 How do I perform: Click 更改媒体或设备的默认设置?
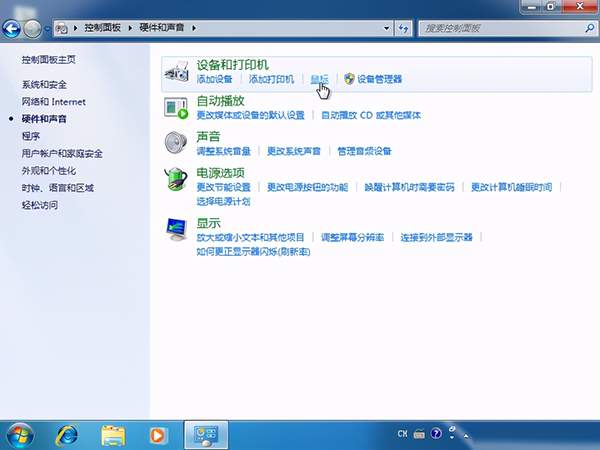click(250, 115)
